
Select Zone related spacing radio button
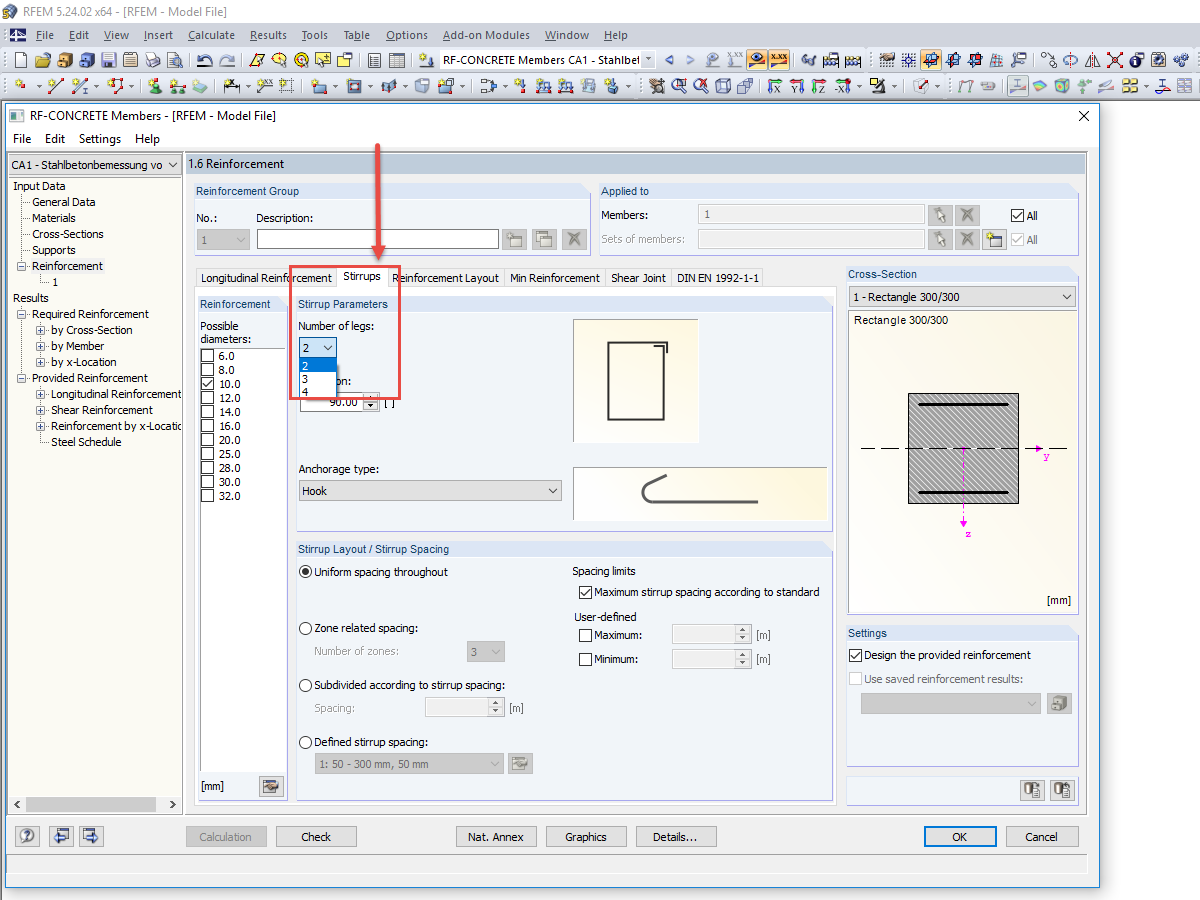[306, 629]
